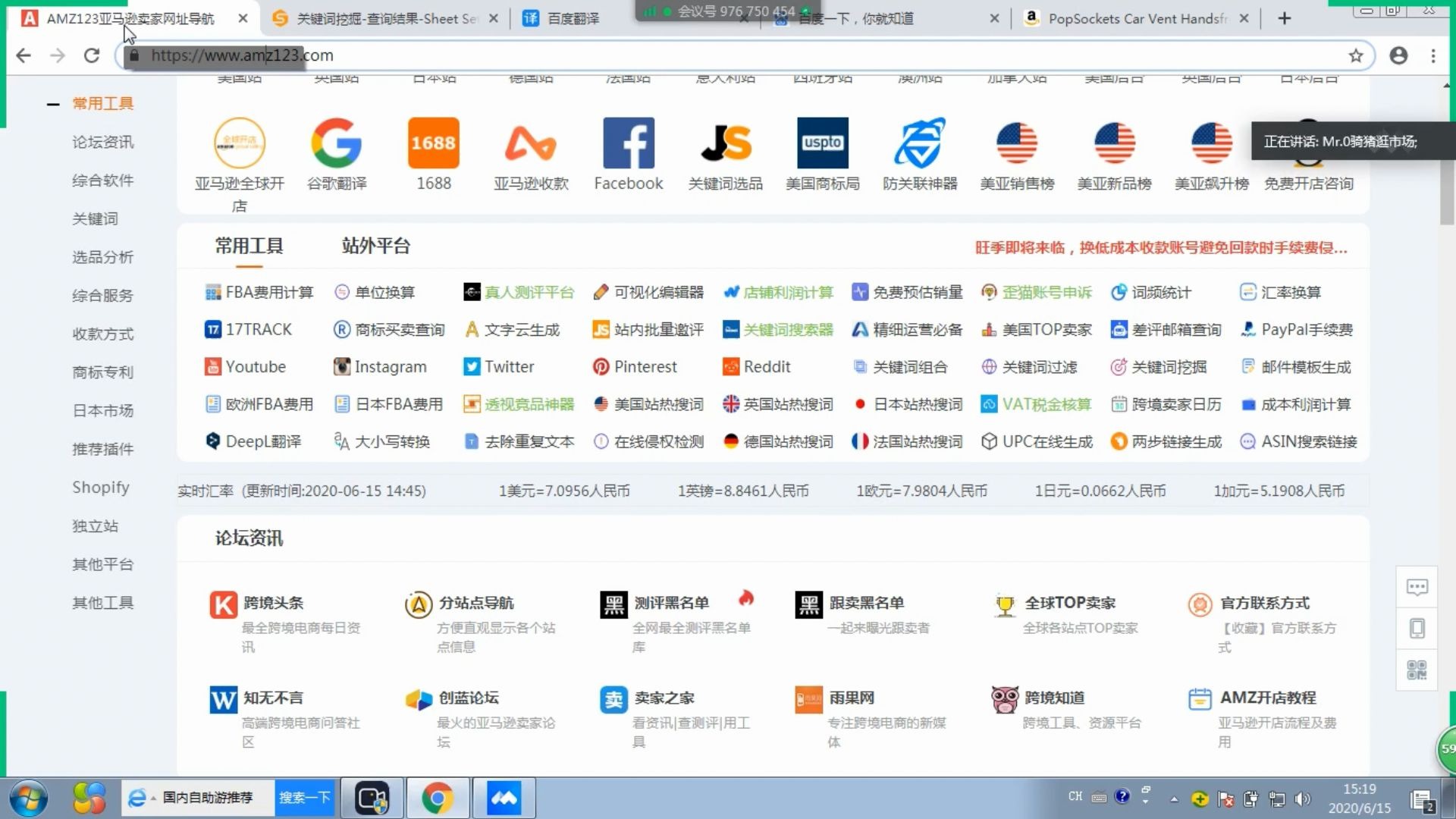Screen dimensions: 1456x819
Task: Open the JS 关键词选品 icon
Action: click(726, 143)
